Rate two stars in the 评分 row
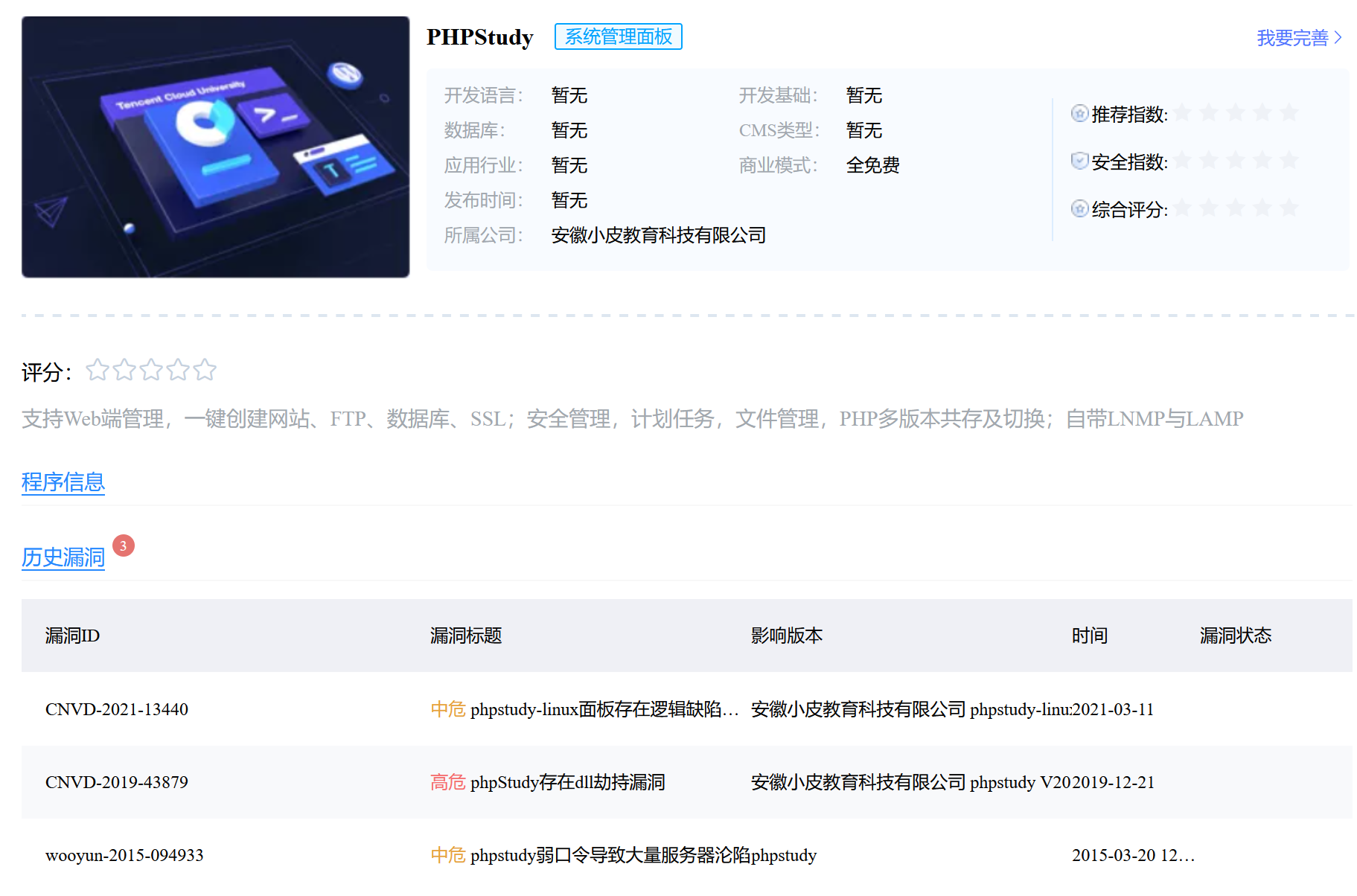This screenshot has width=1357, height=896. [124, 370]
